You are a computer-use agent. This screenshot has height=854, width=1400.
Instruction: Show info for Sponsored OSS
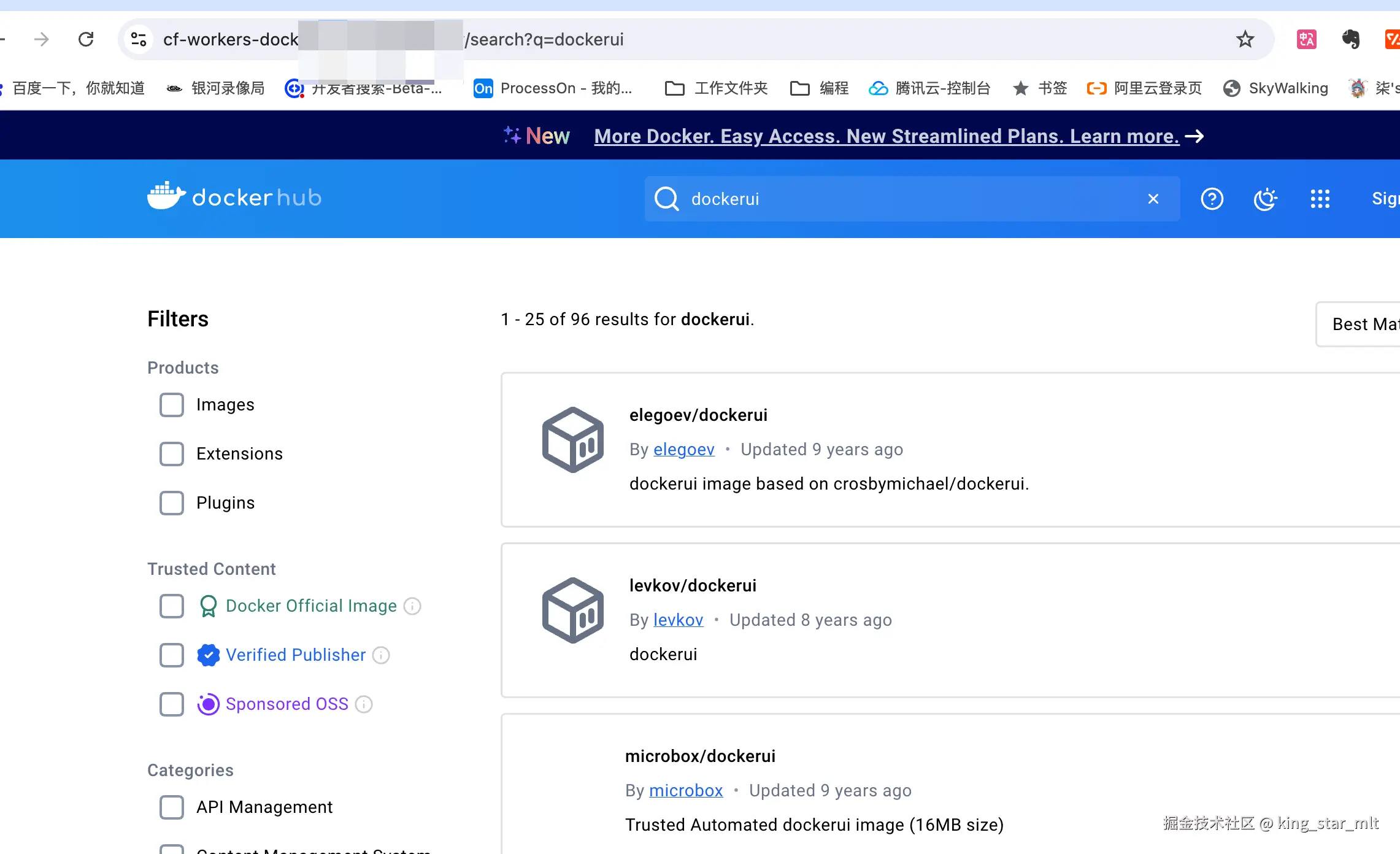click(364, 704)
